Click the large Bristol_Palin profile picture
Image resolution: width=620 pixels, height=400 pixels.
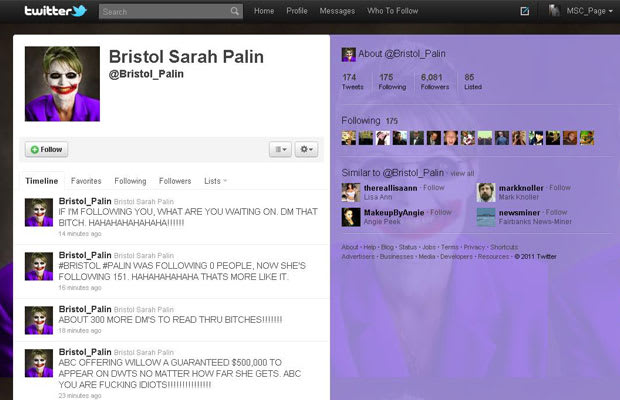62,84
